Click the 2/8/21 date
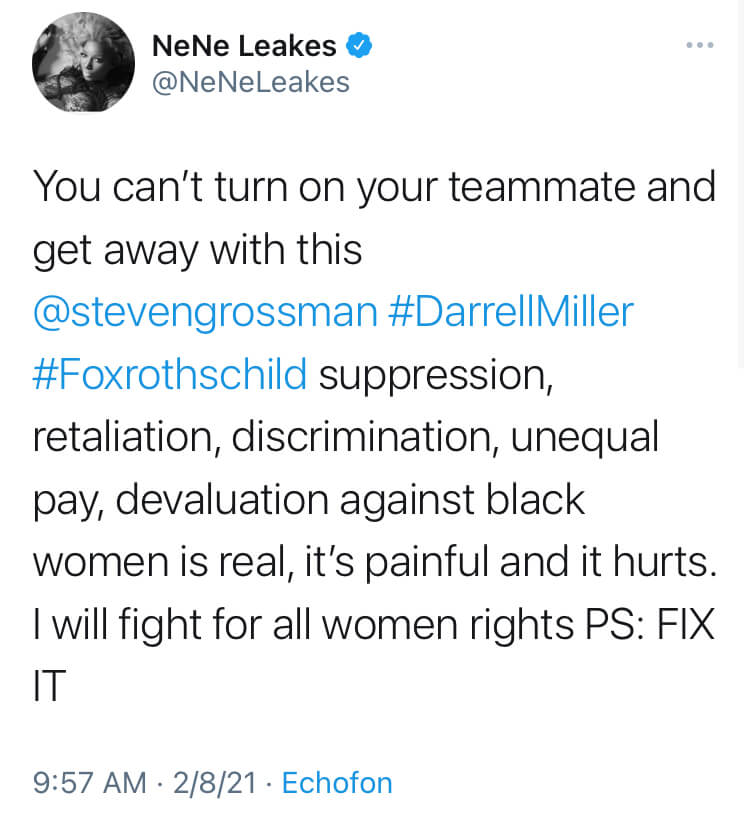The image size is (750, 813). [x=215, y=782]
